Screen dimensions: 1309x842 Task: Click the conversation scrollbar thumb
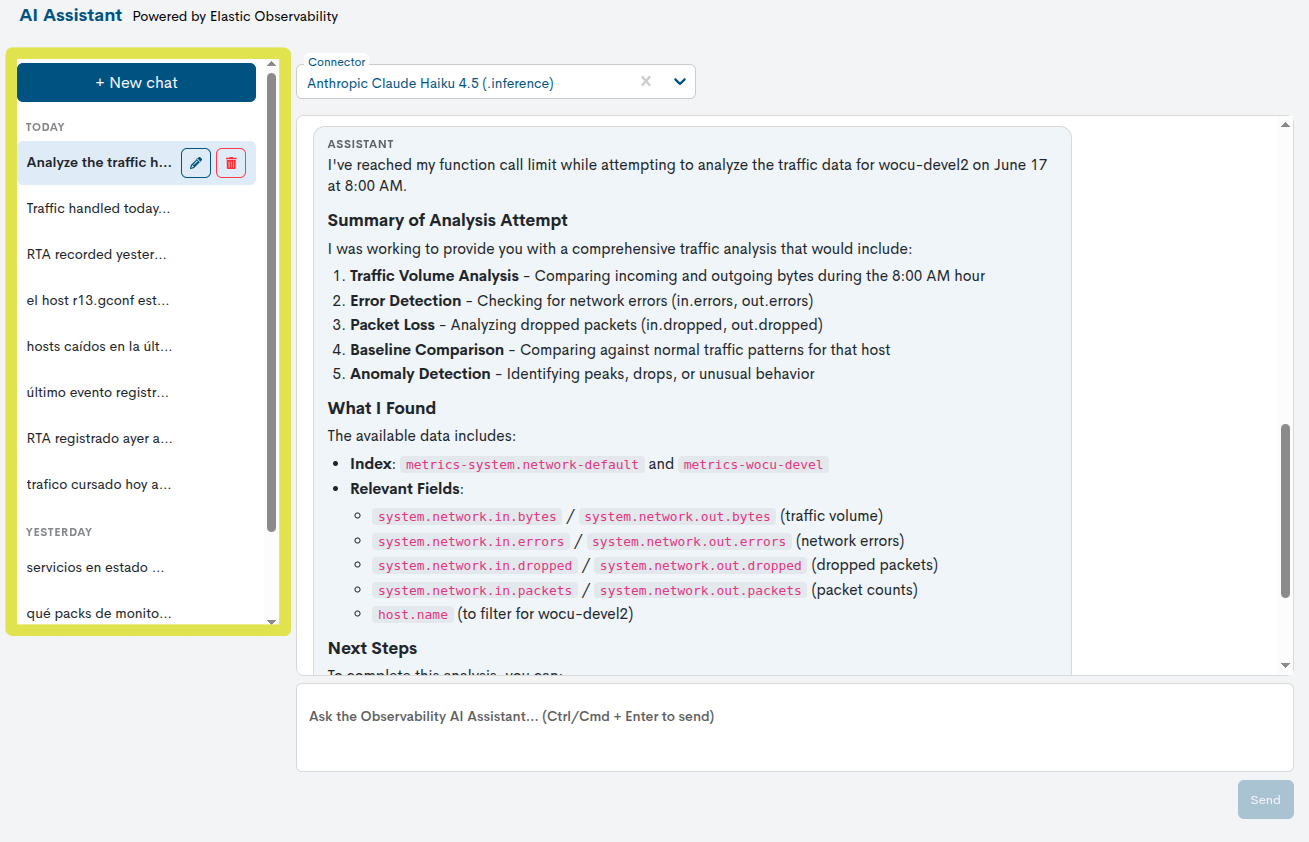(x=1285, y=512)
